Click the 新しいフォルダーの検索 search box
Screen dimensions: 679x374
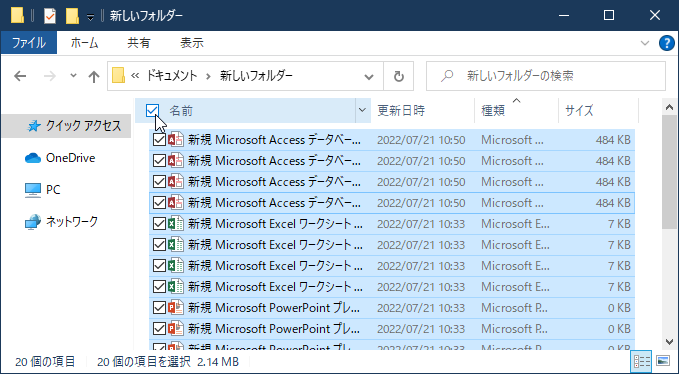(x=546, y=76)
